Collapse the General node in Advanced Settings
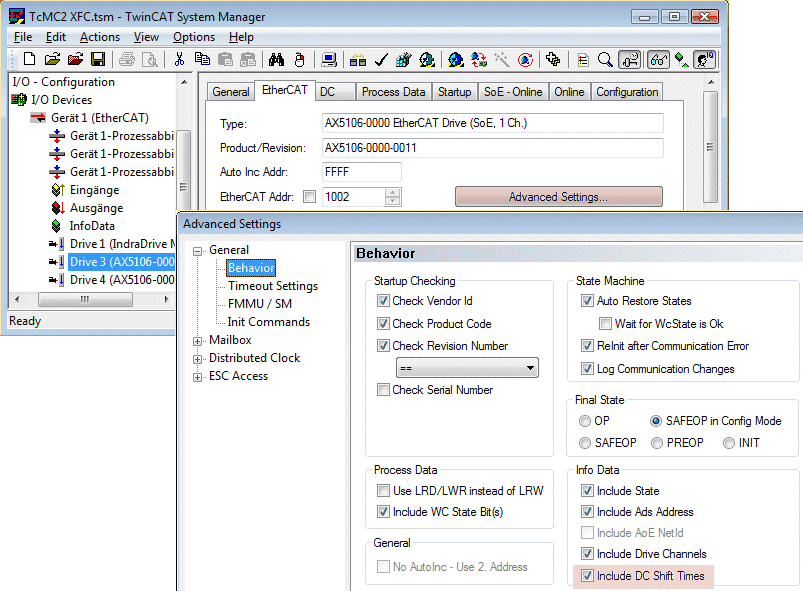The width and height of the screenshot is (803, 591). (198, 251)
